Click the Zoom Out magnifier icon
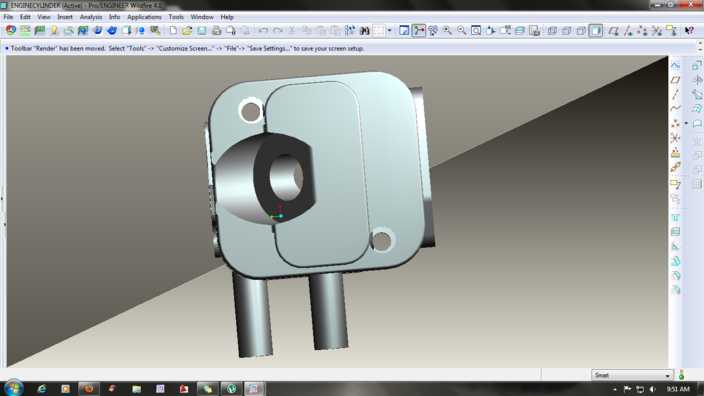This screenshot has height=396, width=704. tap(462, 31)
